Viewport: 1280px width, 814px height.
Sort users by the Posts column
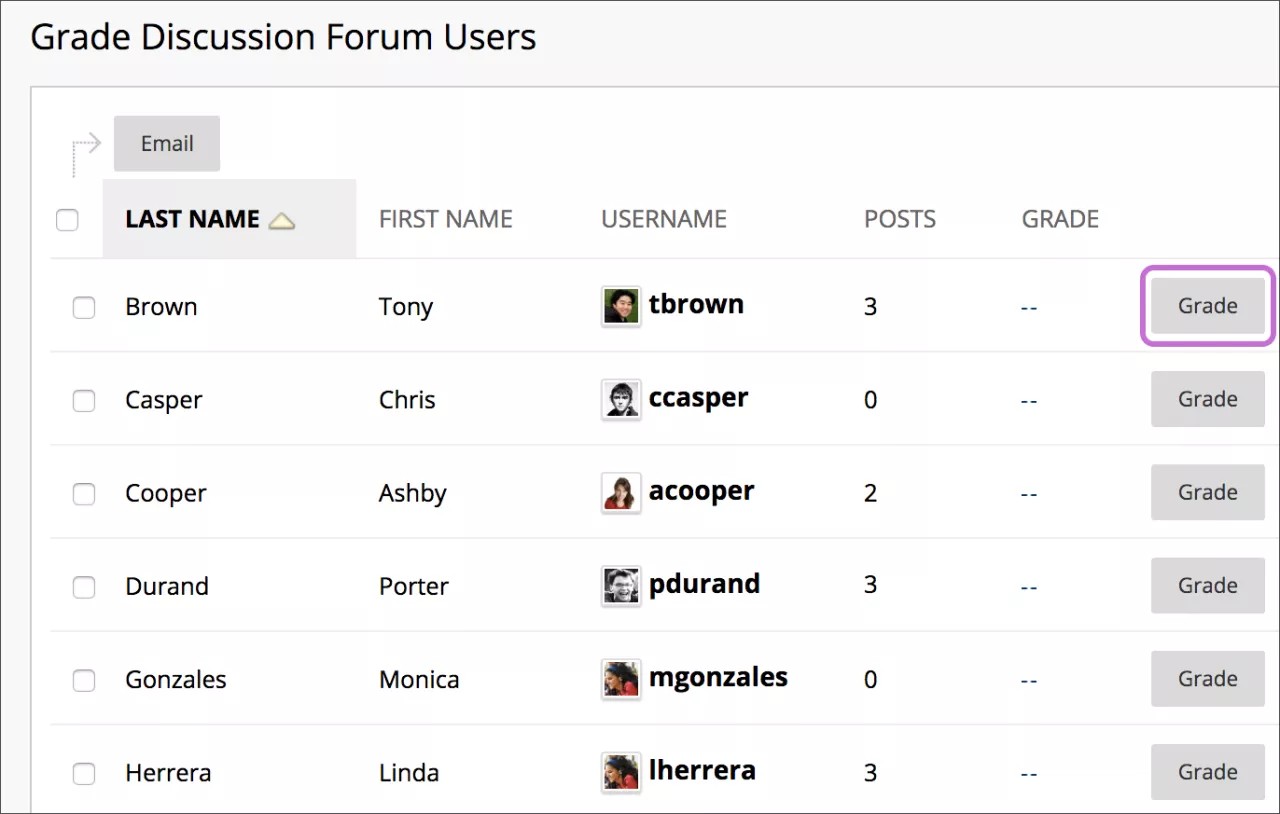pyautogui.click(x=899, y=218)
